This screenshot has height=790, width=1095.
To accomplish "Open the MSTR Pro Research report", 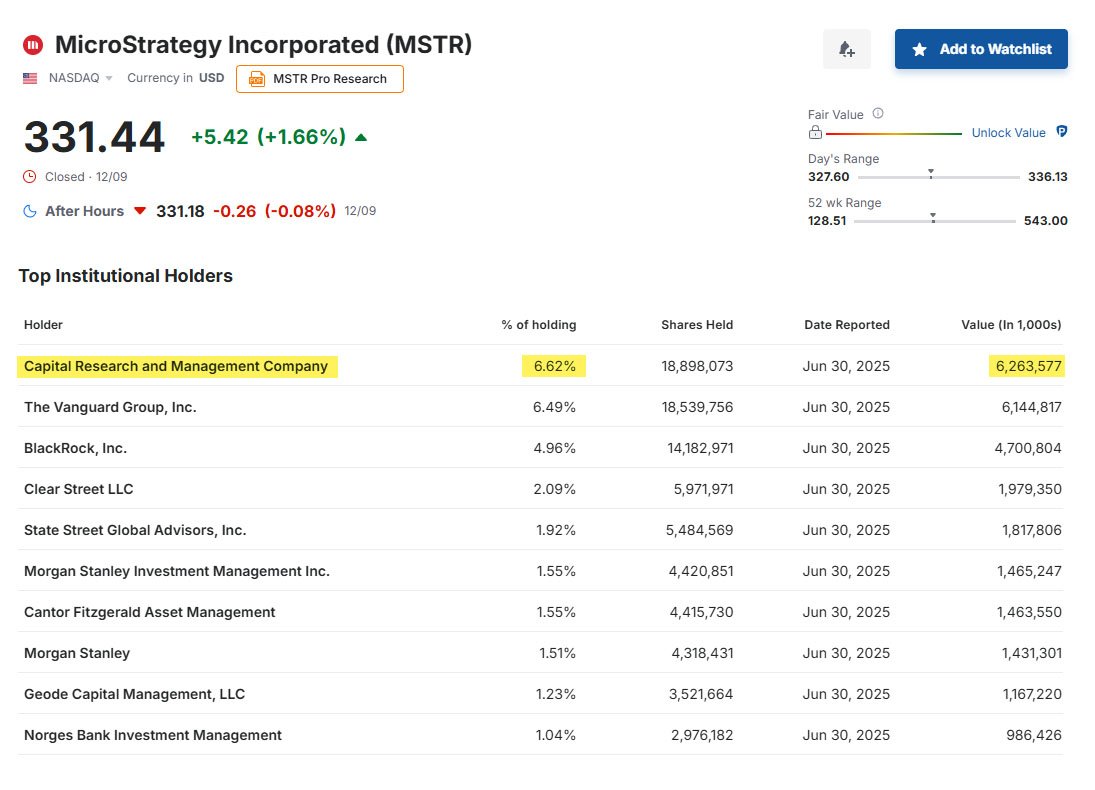I will [320, 79].
